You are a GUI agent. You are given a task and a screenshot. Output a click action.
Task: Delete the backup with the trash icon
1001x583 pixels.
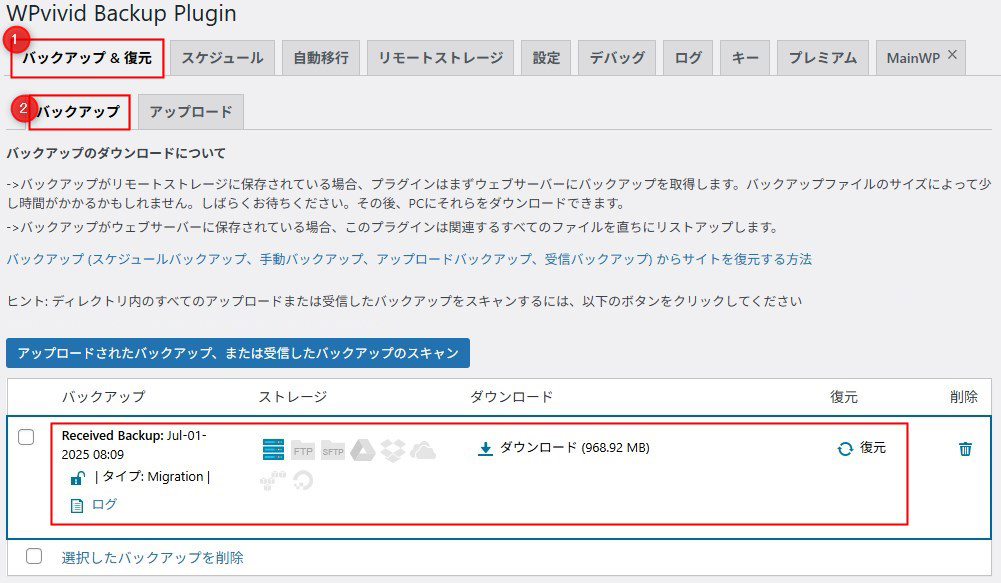pos(965,449)
